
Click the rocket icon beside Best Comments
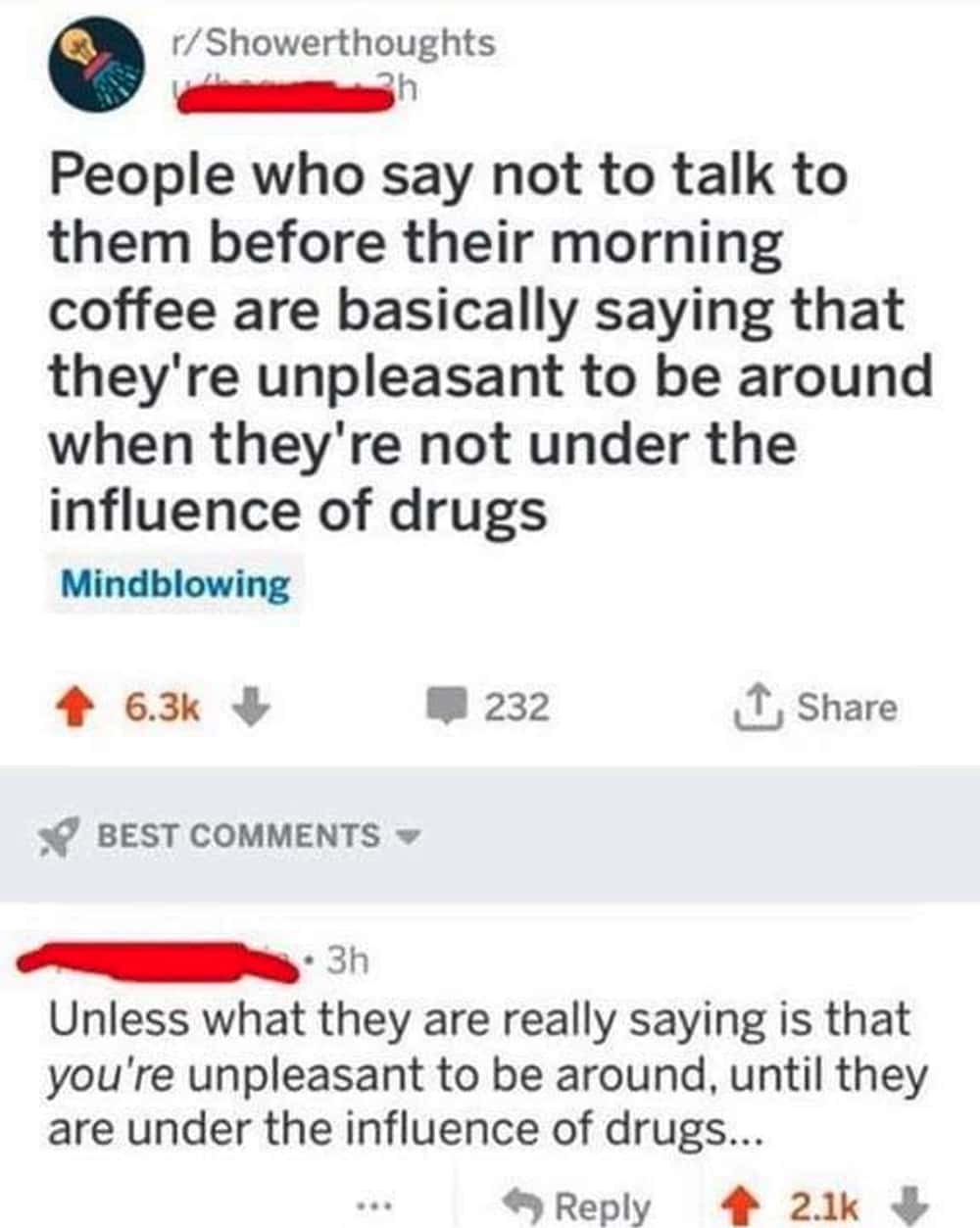click(x=59, y=837)
